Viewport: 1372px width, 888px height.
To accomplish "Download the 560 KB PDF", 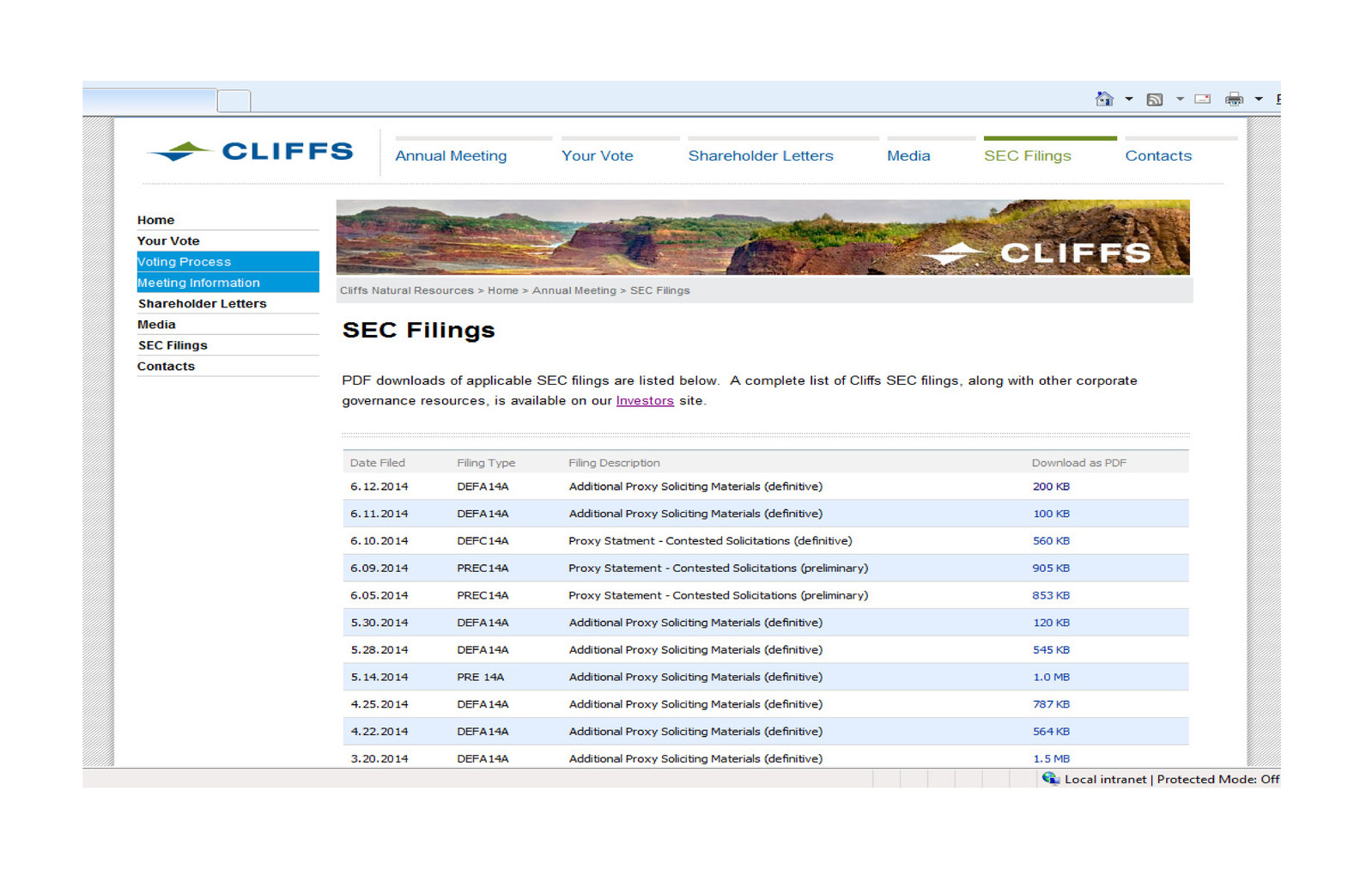I will pyautogui.click(x=1051, y=541).
